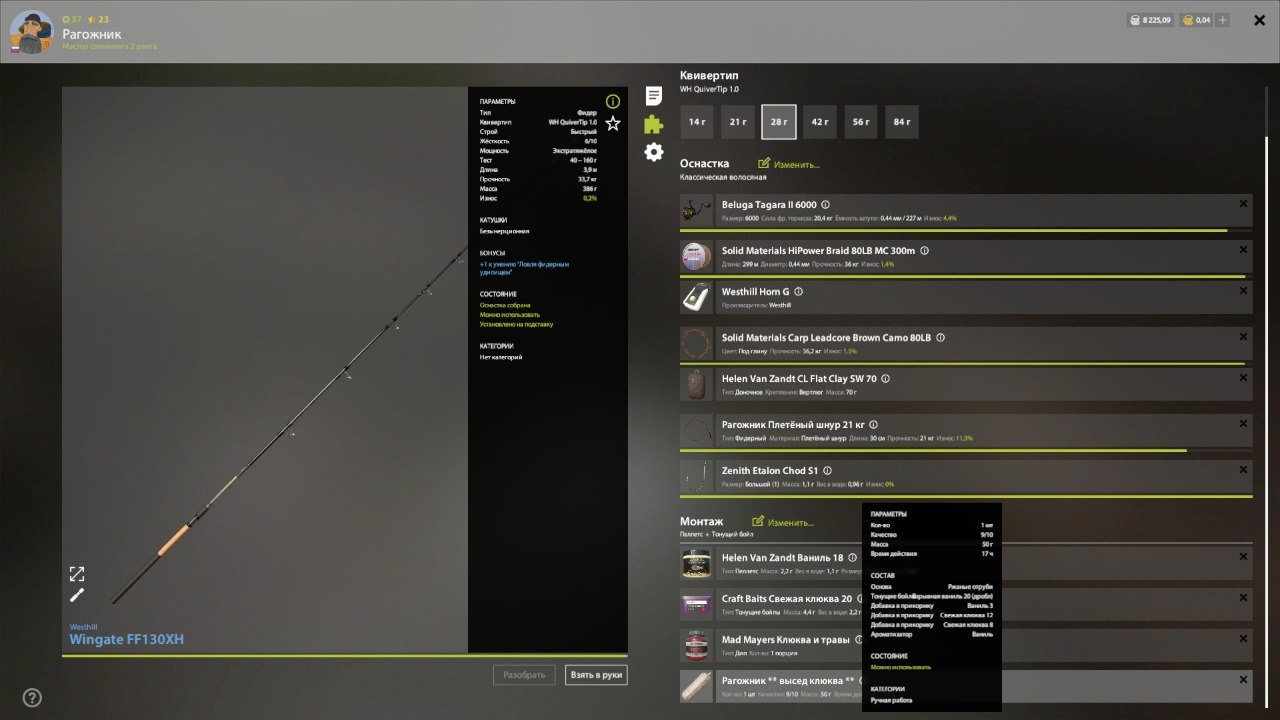The width and height of the screenshot is (1280, 720).
Task: Click the Helen Van Zandt Ваниль 18 thumbnail
Action: tap(696, 564)
